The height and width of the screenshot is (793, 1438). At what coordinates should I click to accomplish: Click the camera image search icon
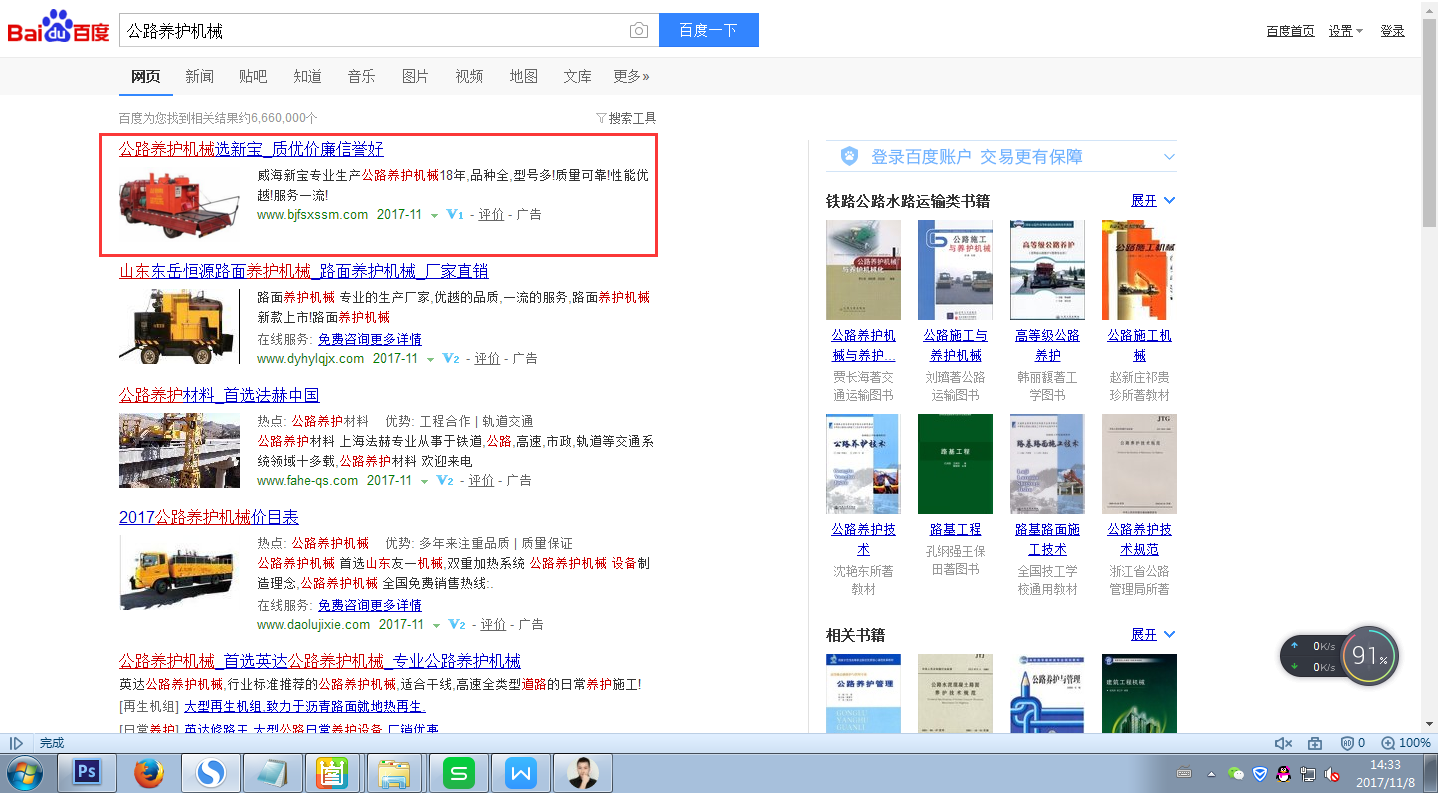click(638, 31)
